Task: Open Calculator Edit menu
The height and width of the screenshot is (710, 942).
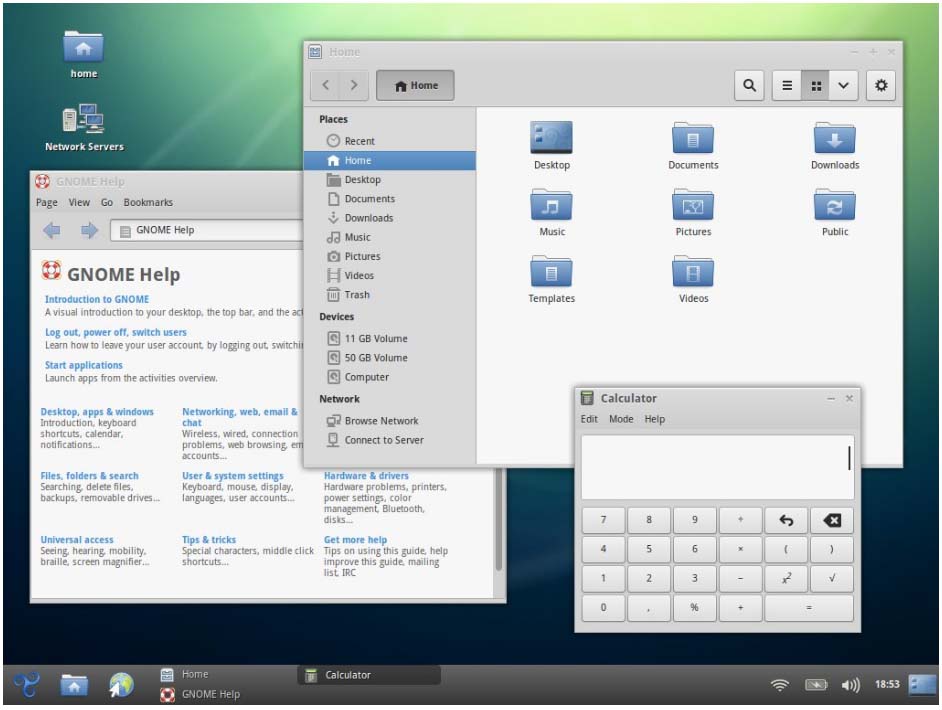Action: [589, 419]
